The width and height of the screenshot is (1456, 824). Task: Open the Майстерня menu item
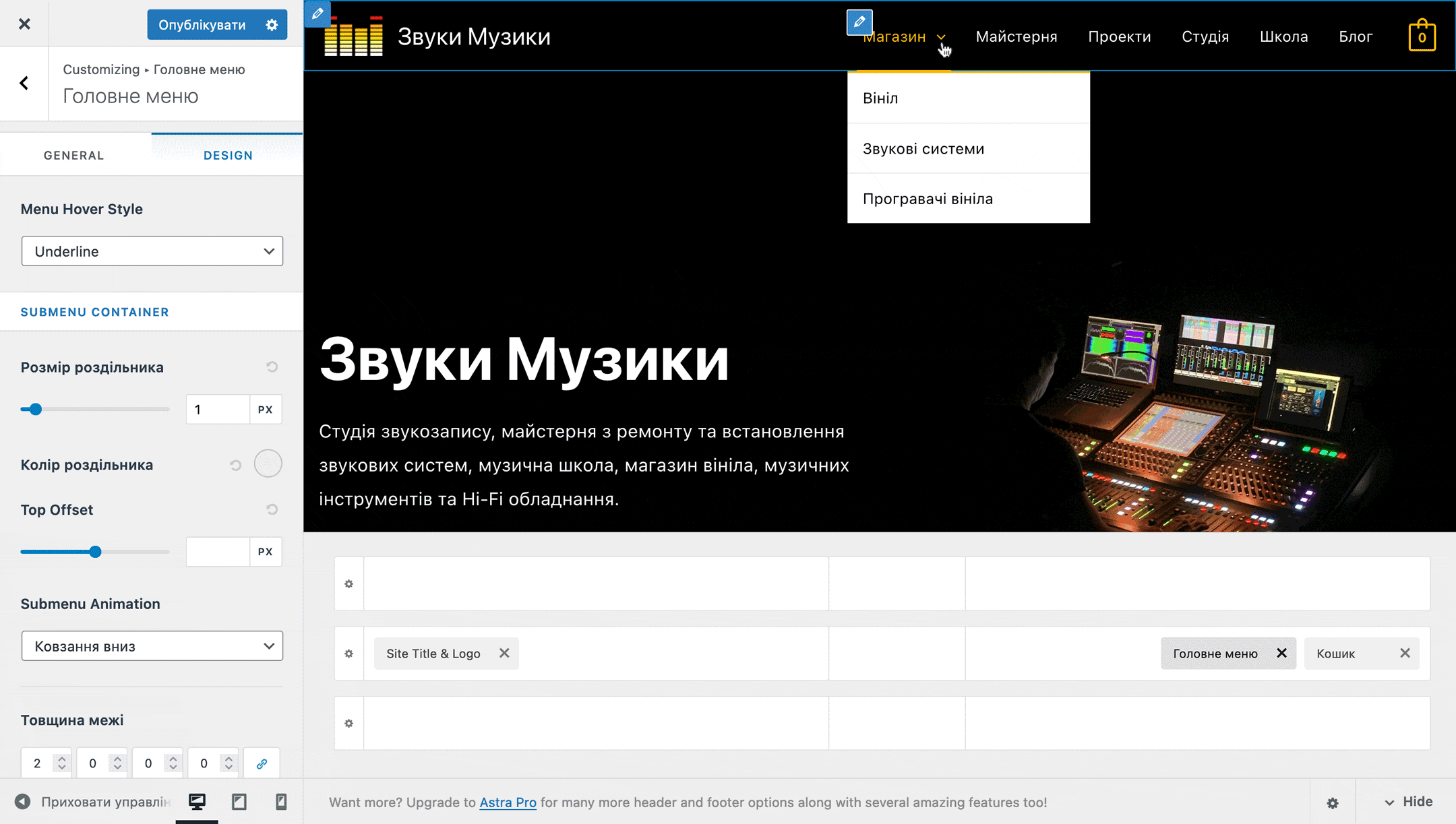click(1017, 37)
